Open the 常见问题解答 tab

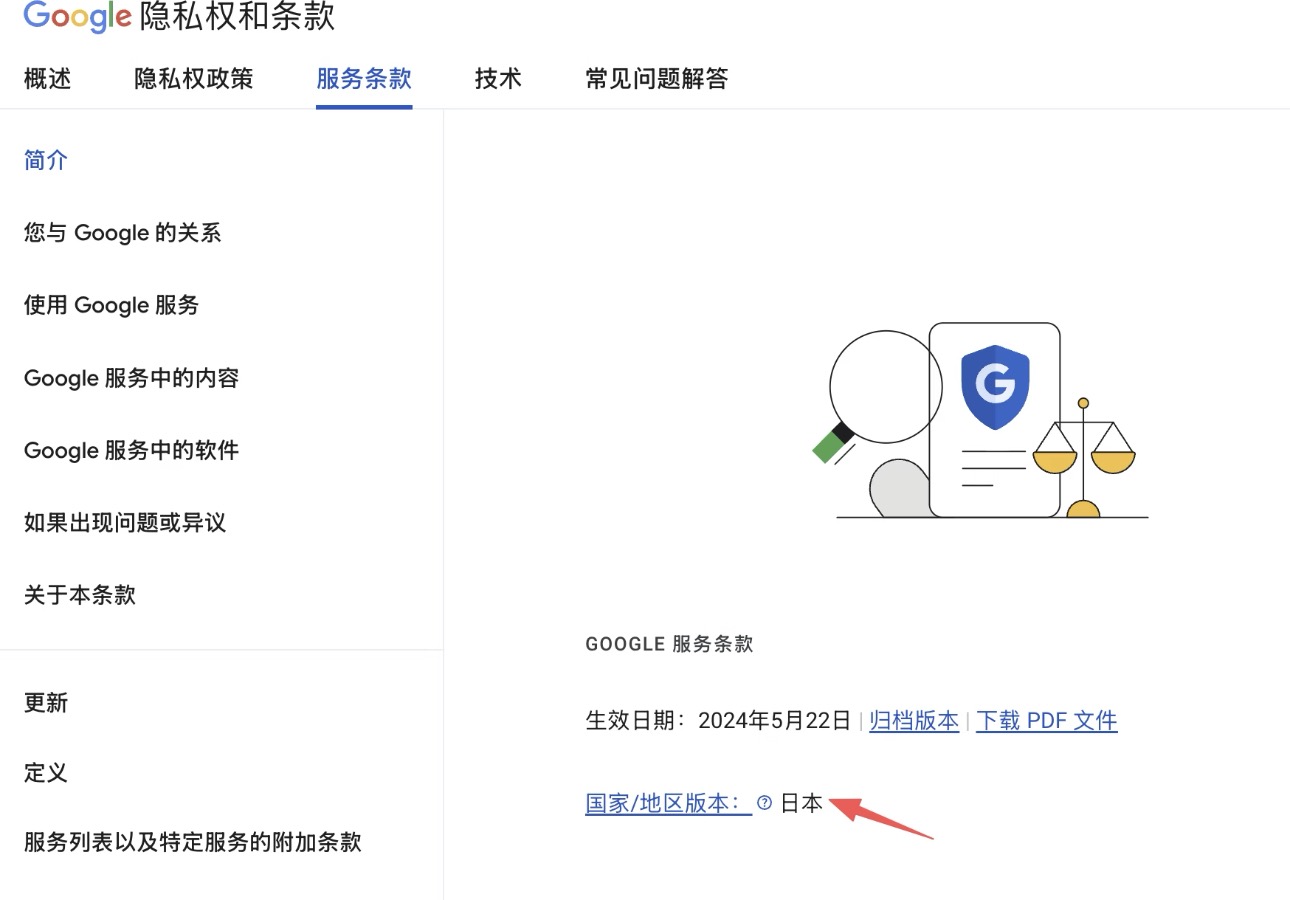point(656,79)
